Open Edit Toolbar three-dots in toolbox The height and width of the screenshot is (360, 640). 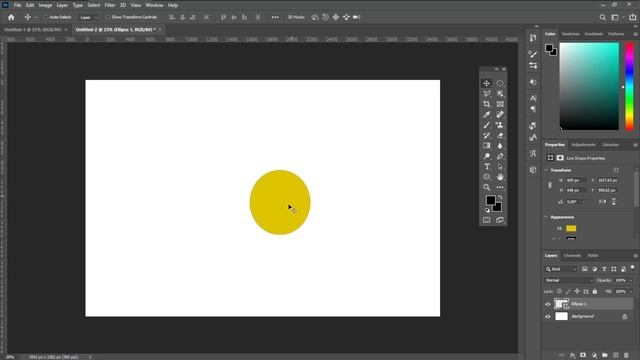[x=500, y=187]
